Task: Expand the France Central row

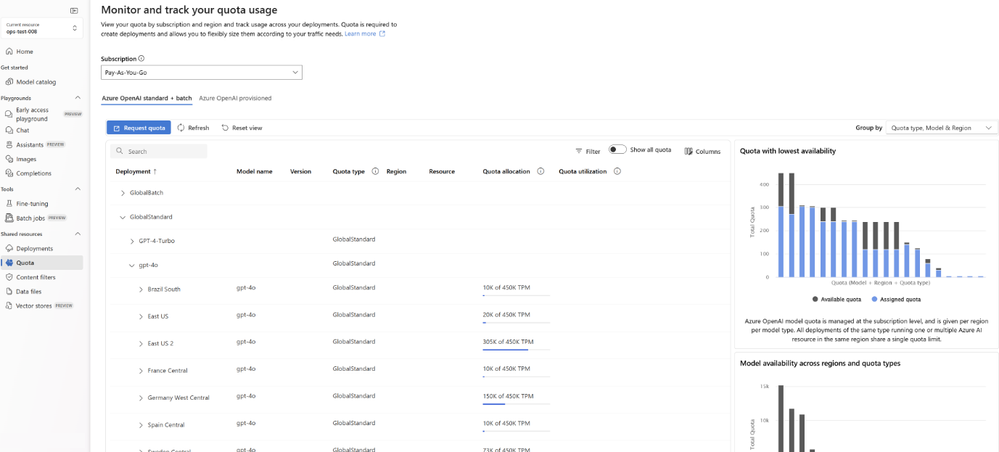Action: click(x=141, y=370)
